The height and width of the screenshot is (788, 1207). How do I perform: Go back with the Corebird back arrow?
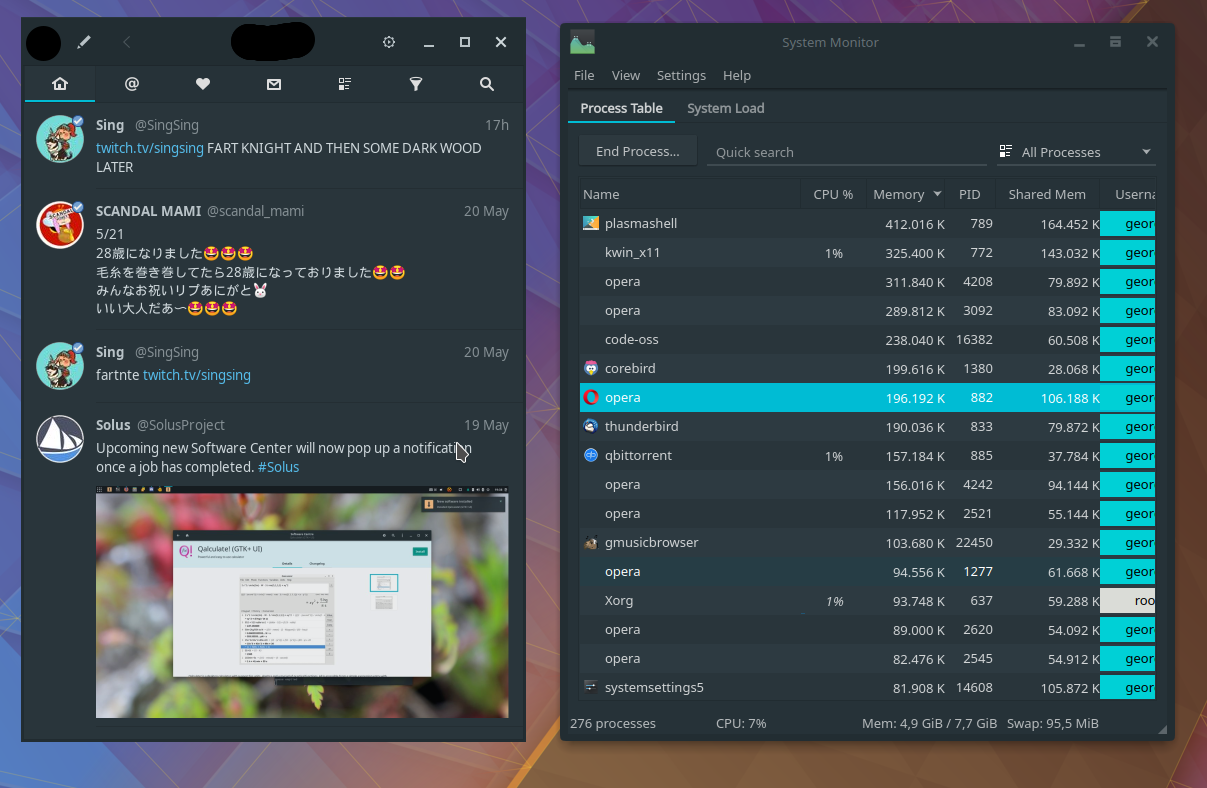click(x=127, y=42)
